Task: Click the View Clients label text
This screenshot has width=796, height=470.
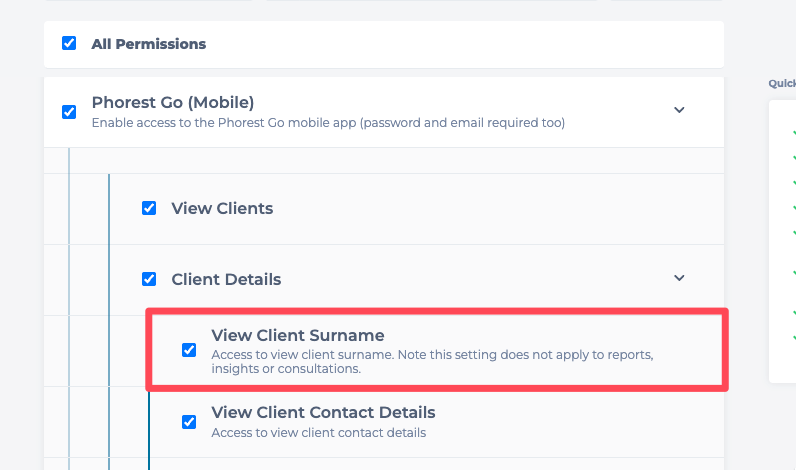Action: 222,208
